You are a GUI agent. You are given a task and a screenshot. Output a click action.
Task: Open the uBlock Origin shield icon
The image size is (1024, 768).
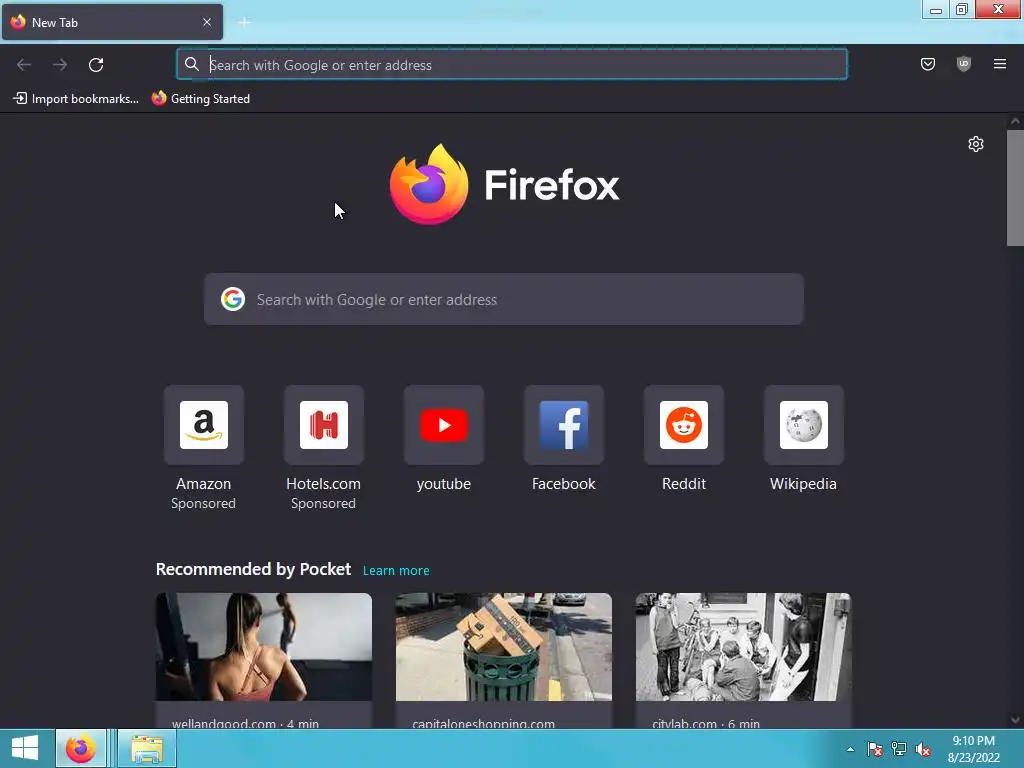point(964,64)
